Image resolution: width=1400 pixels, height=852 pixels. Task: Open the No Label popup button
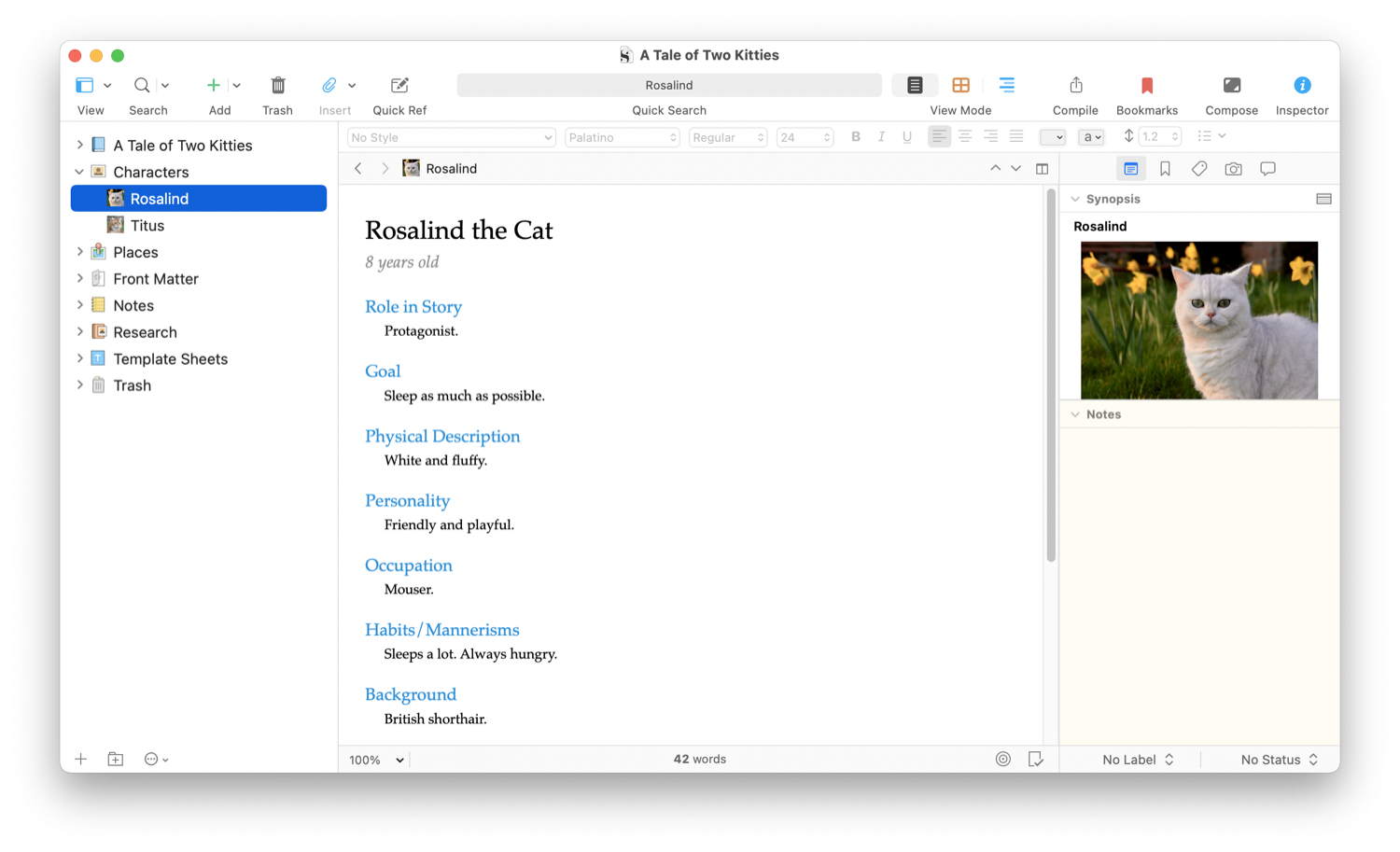(1138, 760)
